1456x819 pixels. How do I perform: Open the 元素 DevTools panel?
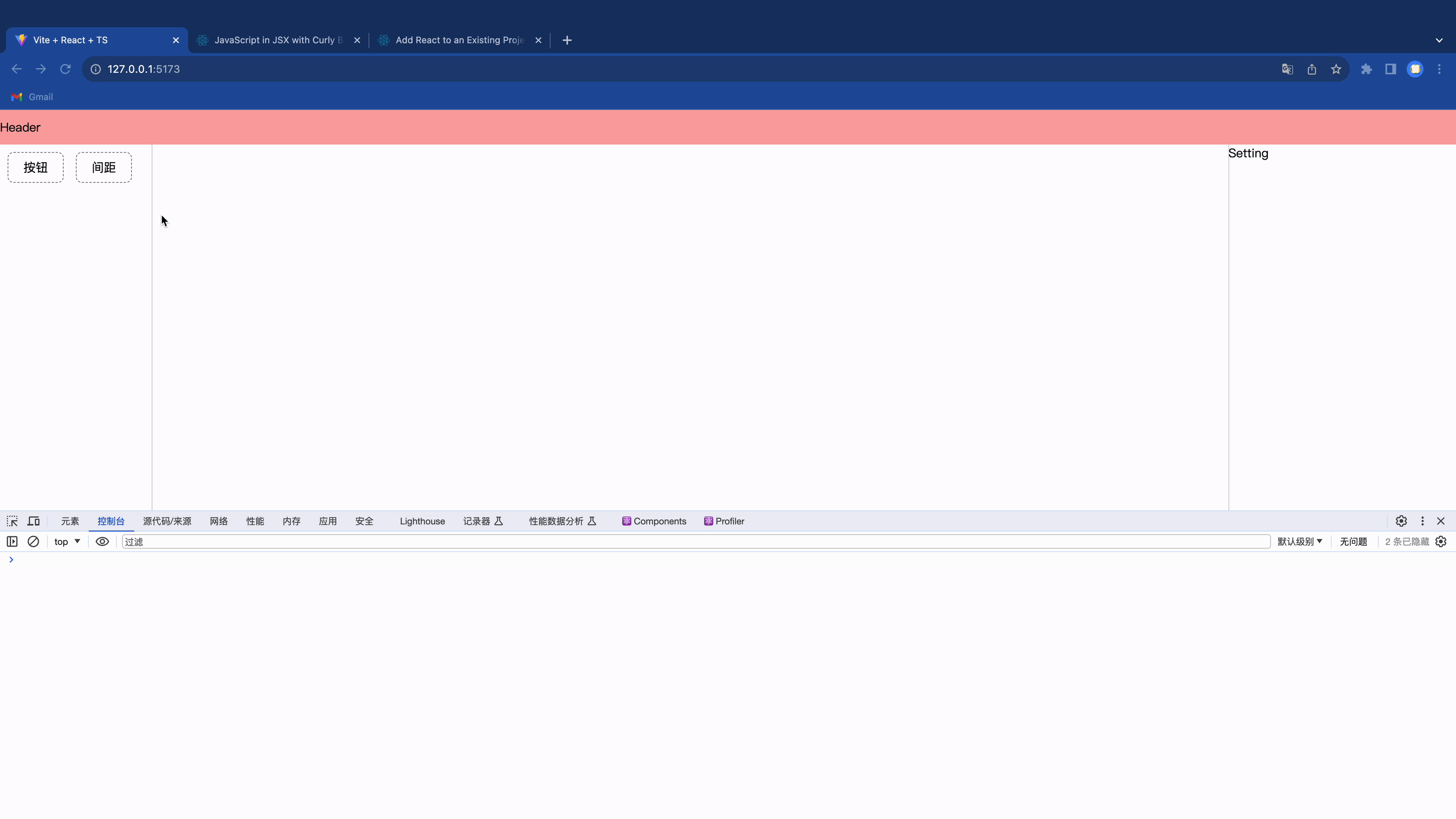[x=70, y=521]
